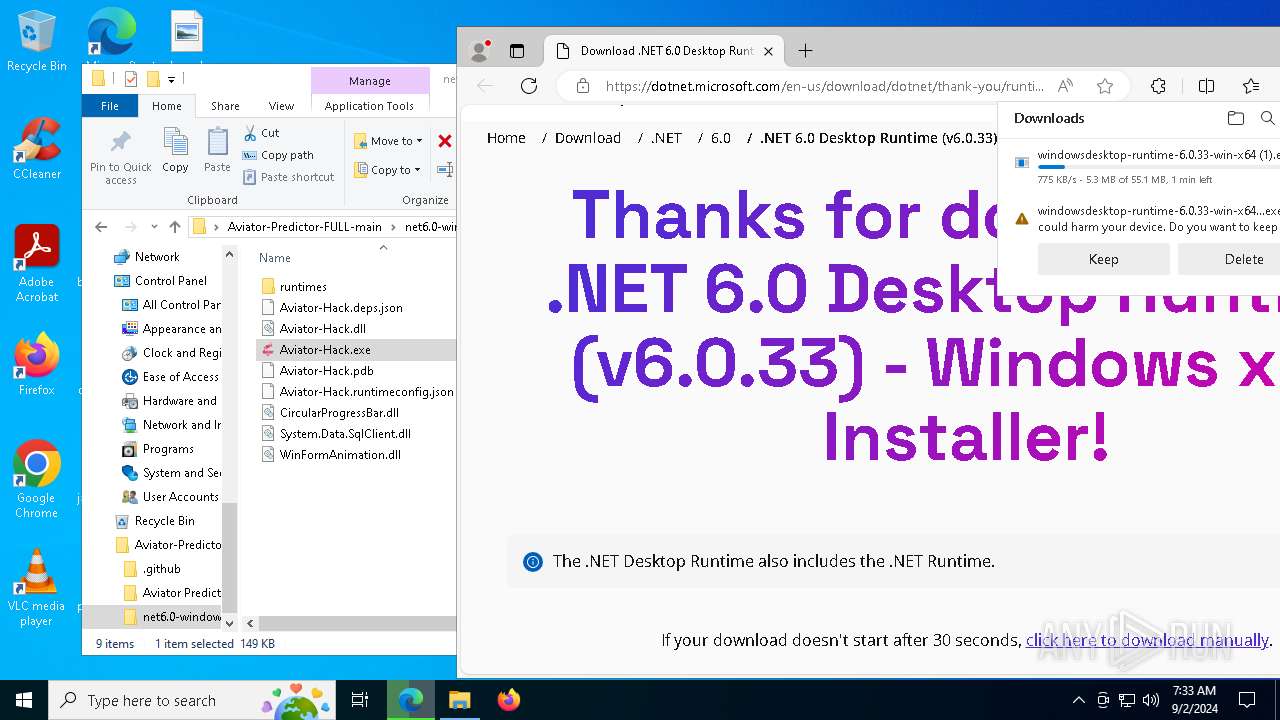Open Edge Extensions puzzle icon
1280x720 pixels.
(x=1158, y=86)
